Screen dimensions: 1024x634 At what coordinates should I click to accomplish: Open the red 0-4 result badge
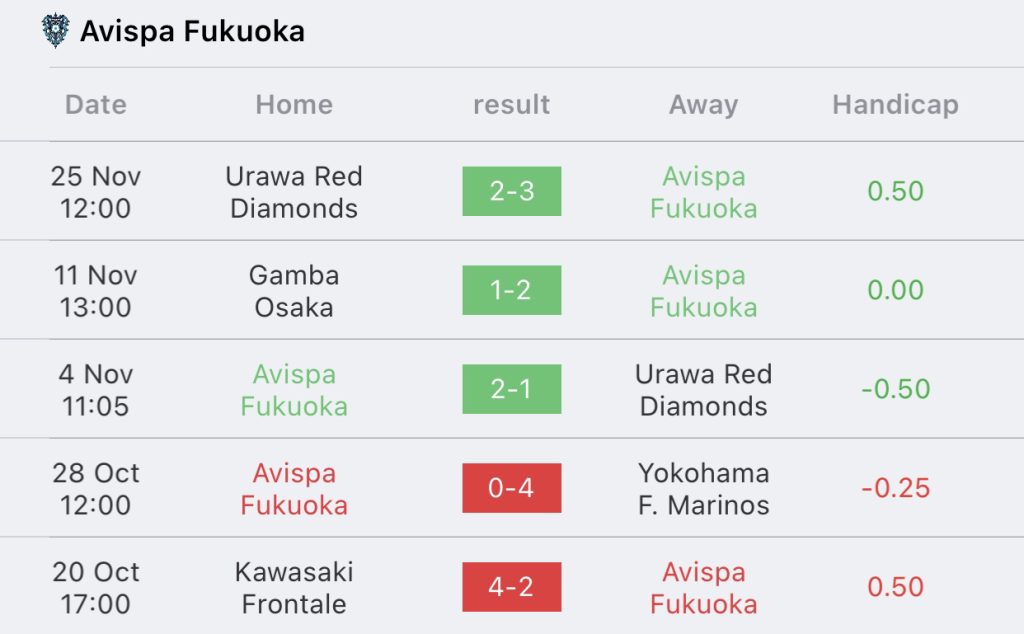tap(511, 488)
